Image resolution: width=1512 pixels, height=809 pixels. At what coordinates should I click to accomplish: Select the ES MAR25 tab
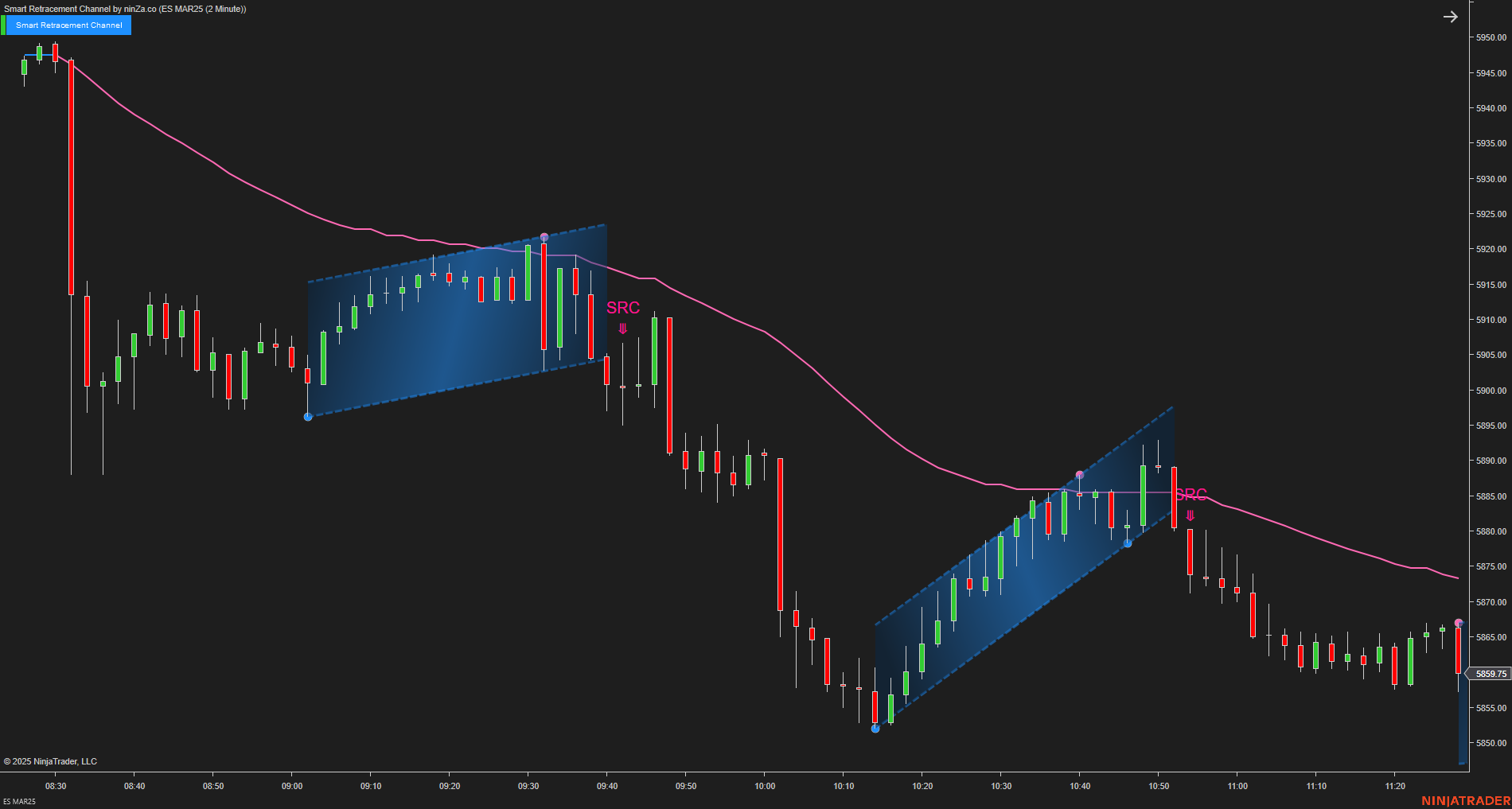(x=18, y=803)
